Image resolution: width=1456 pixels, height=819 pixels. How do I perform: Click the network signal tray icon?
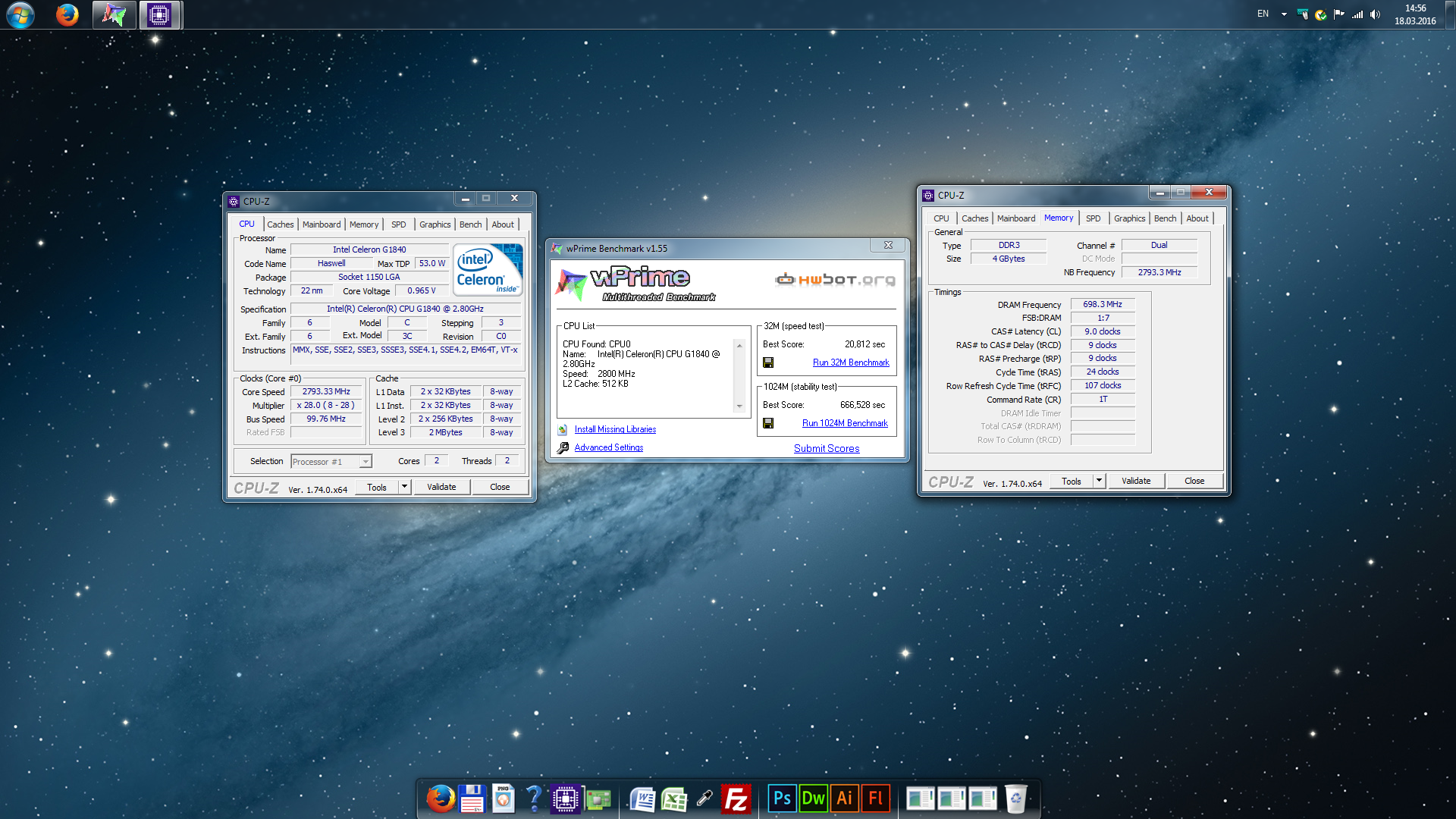click(1357, 14)
